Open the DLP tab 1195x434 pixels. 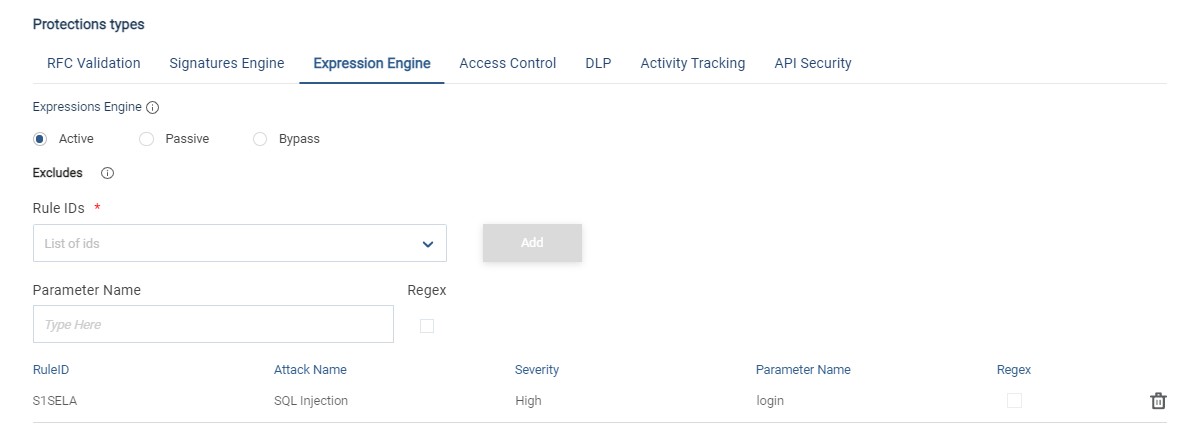click(x=598, y=63)
